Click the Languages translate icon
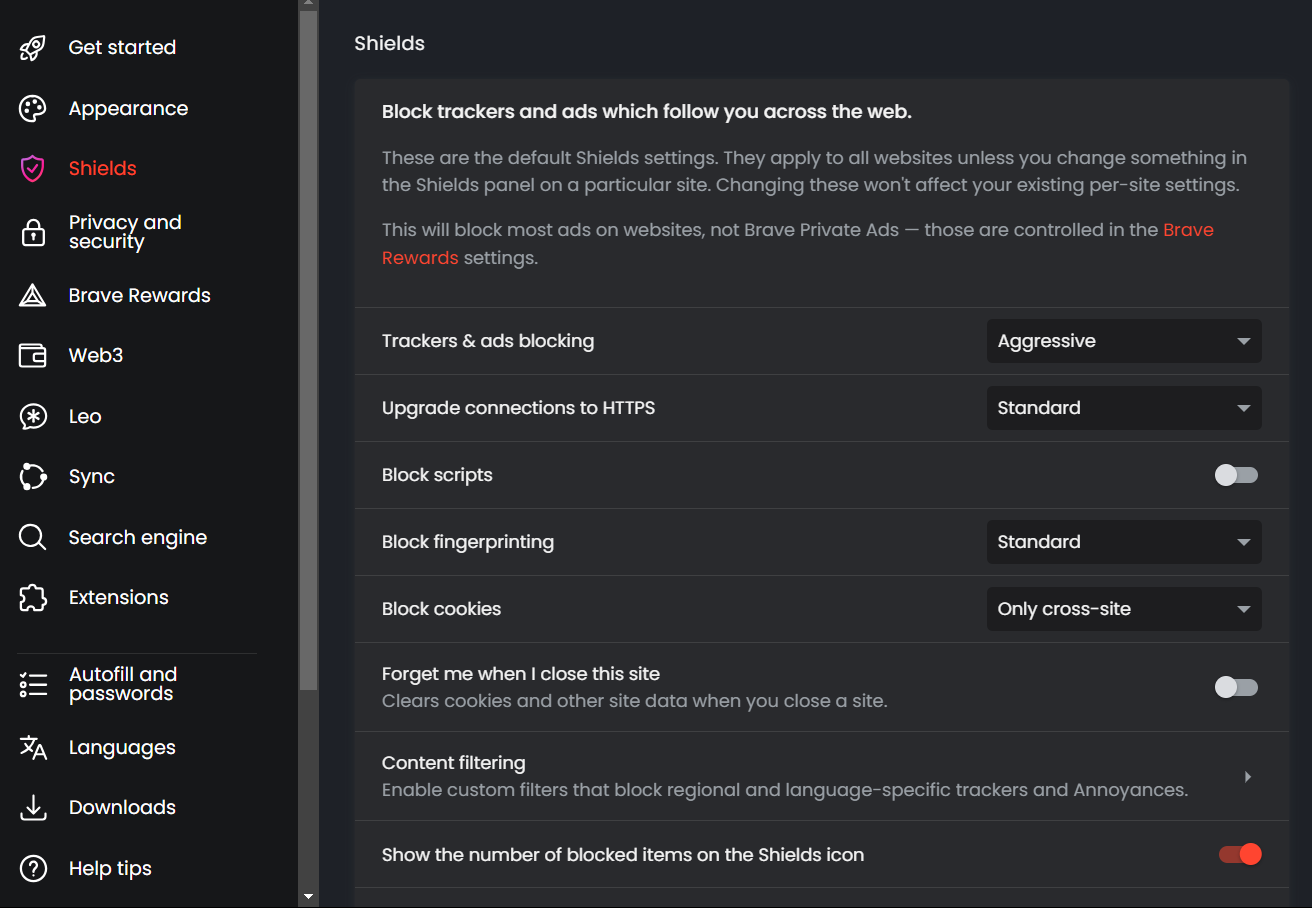The image size is (1312, 908). click(x=33, y=748)
